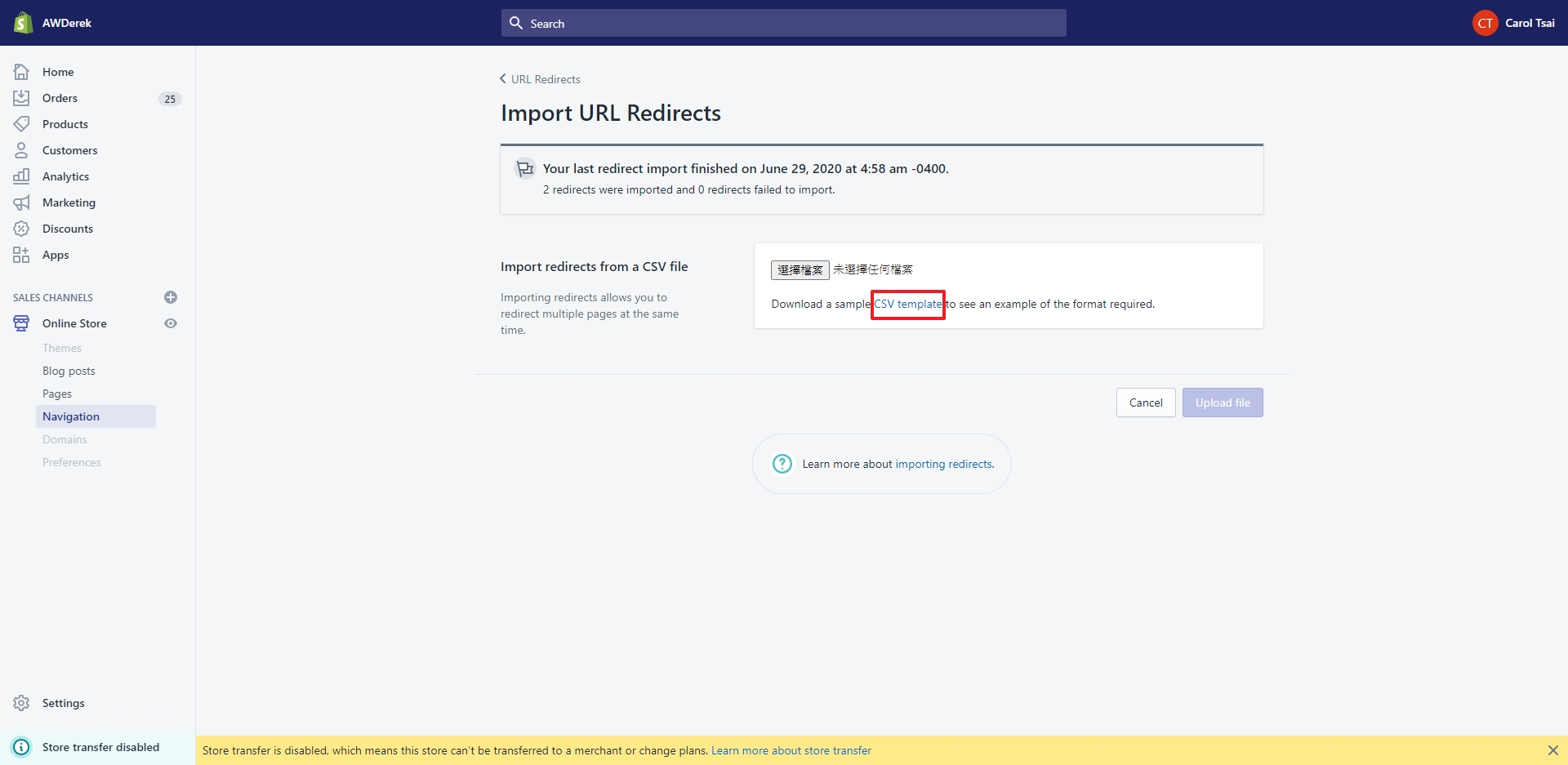Select Navigation in Online Store submenu

coord(71,416)
